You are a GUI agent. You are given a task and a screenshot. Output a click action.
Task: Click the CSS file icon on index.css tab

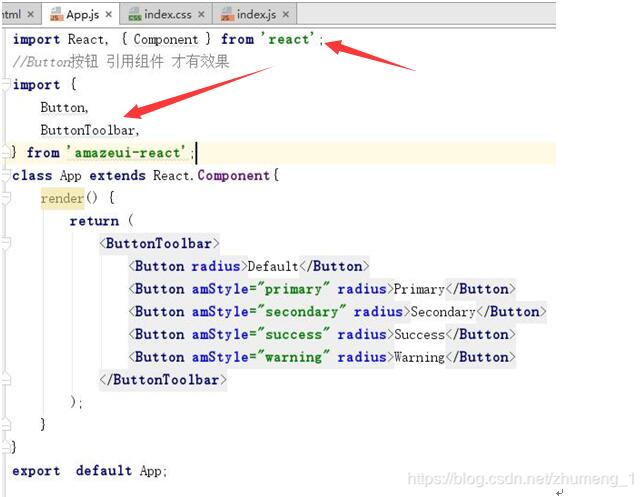(x=135, y=15)
